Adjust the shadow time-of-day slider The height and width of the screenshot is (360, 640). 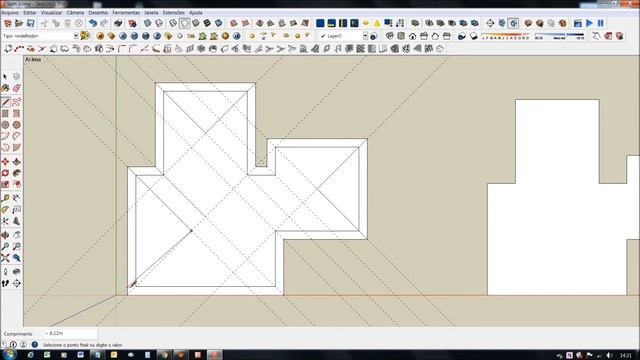point(560,36)
